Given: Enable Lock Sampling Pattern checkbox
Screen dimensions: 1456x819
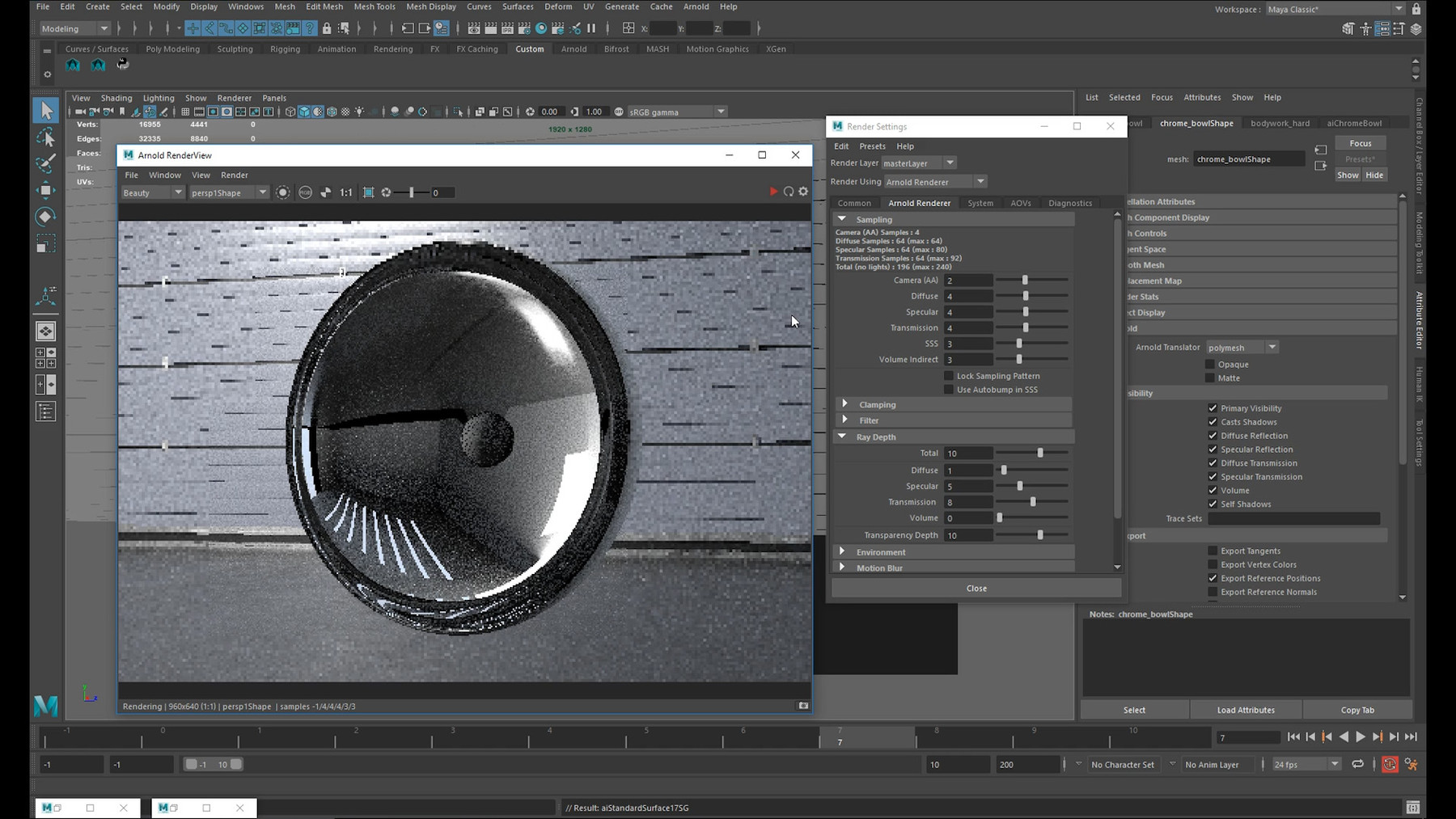Looking at the screenshot, I should point(949,376).
